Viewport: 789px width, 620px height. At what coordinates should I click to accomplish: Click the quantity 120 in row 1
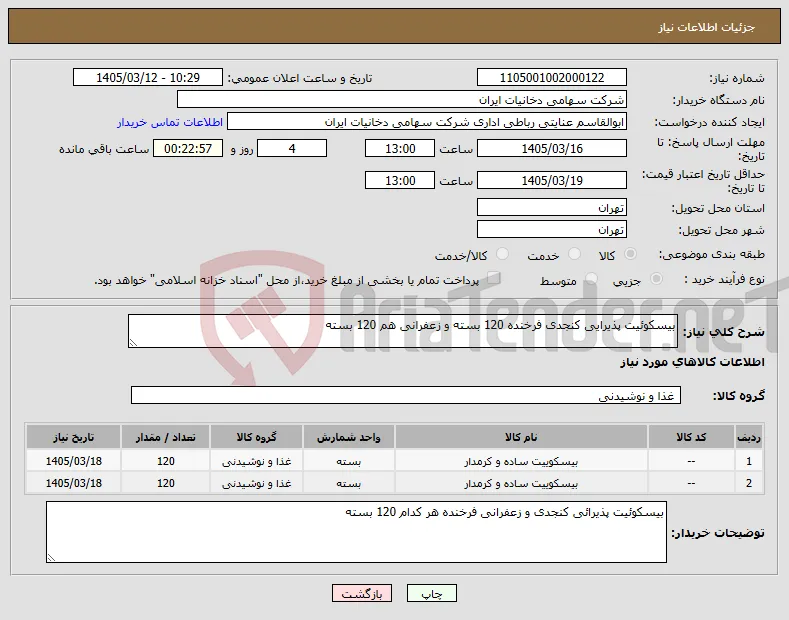166,461
